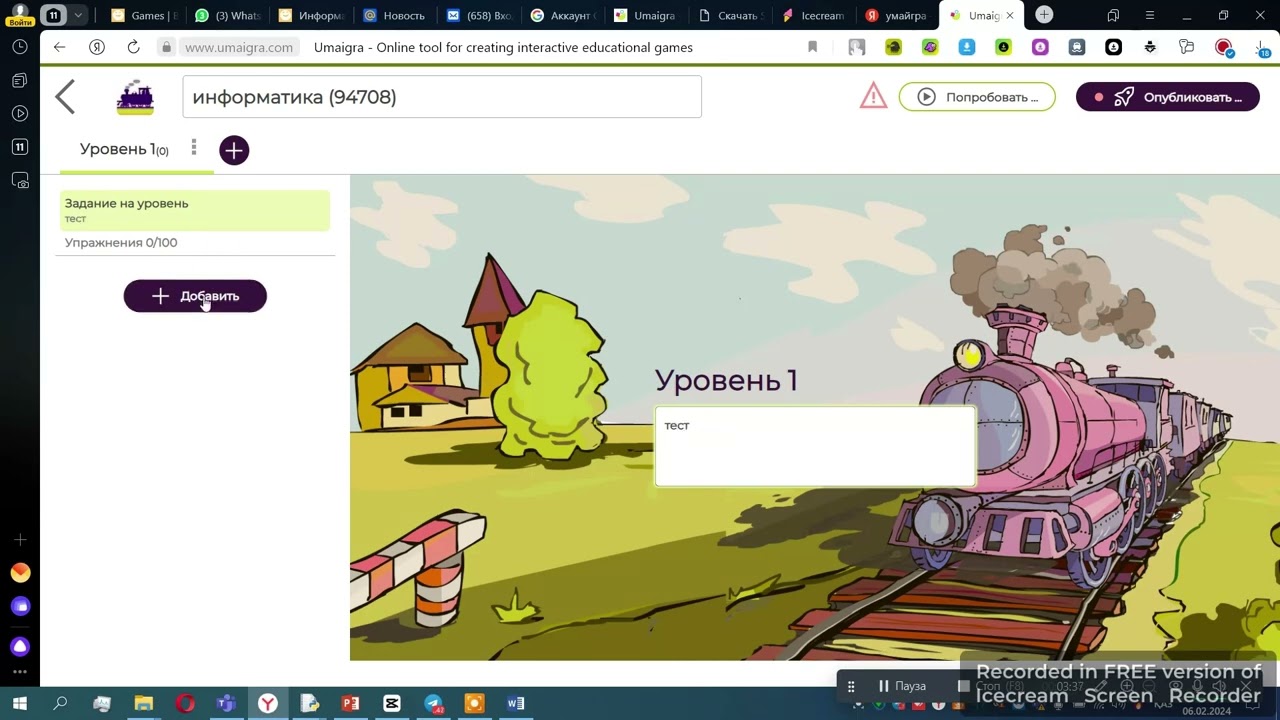Click the purple train game logo
Screen dimensions: 1280x720
click(x=135, y=98)
